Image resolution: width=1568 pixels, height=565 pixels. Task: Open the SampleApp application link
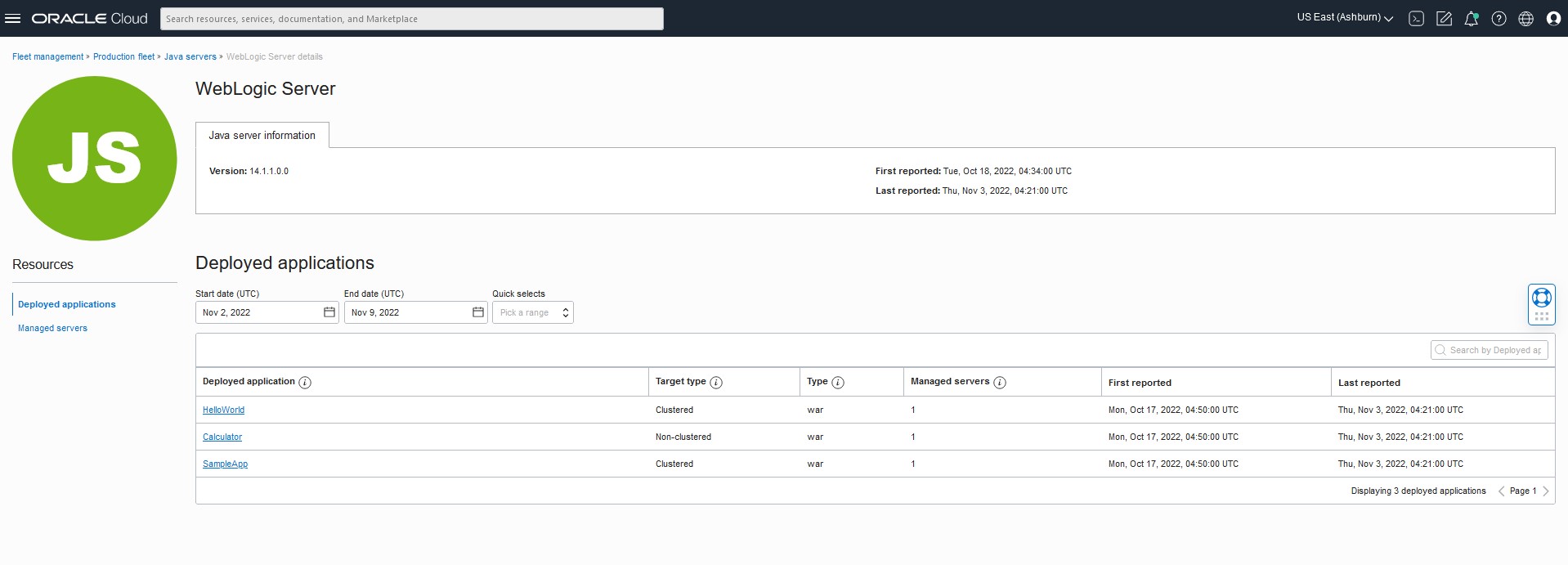[x=225, y=464]
